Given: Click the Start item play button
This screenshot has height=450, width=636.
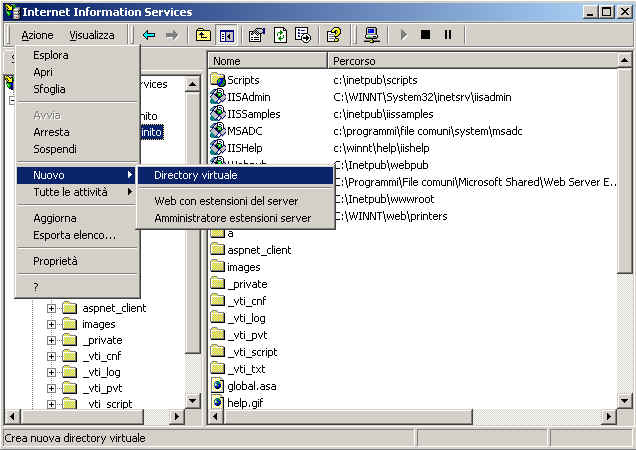Looking at the screenshot, I should point(404,35).
